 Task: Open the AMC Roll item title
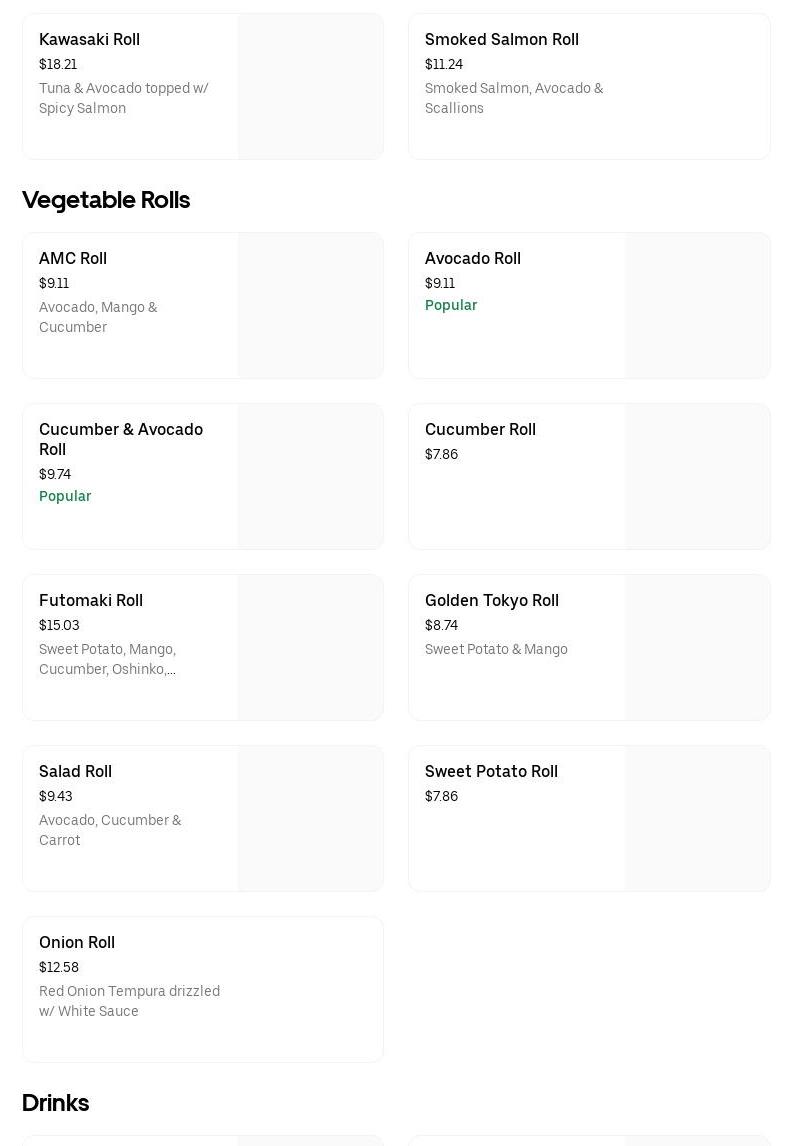click(x=73, y=259)
